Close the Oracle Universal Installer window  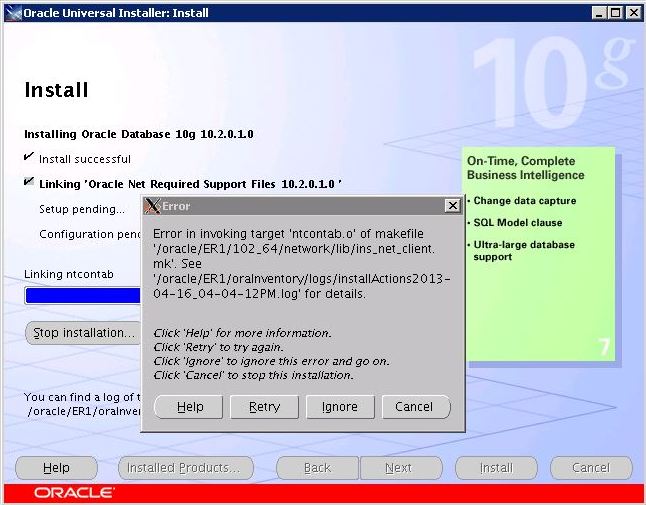pos(633,13)
